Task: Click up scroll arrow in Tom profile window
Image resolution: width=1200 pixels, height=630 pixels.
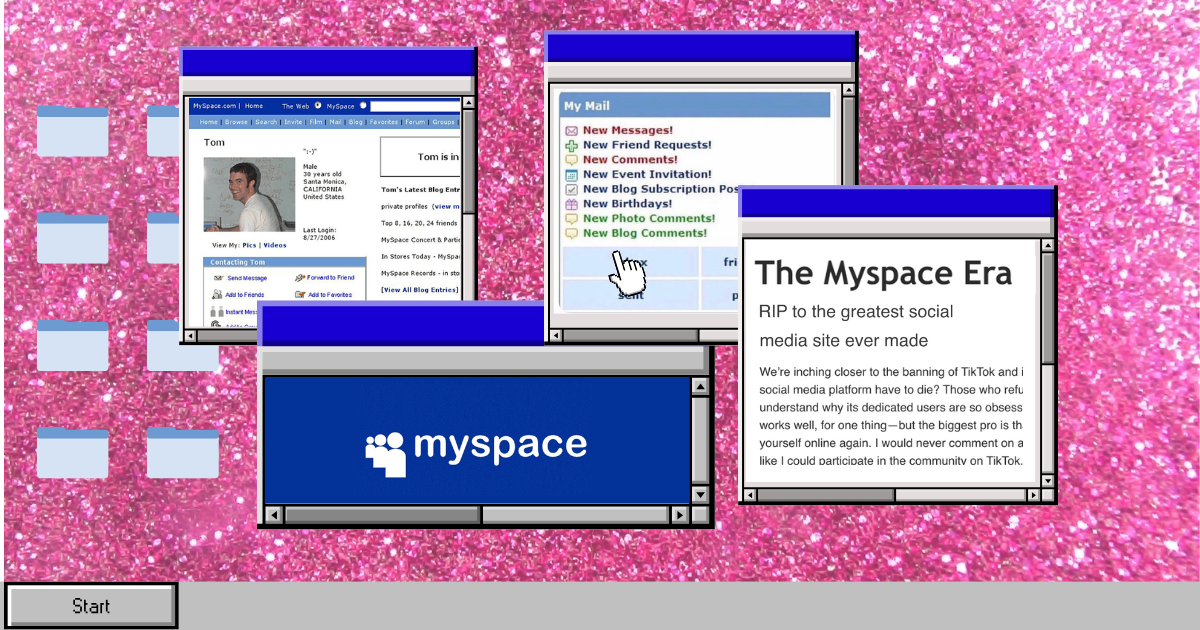Action: coord(468,102)
